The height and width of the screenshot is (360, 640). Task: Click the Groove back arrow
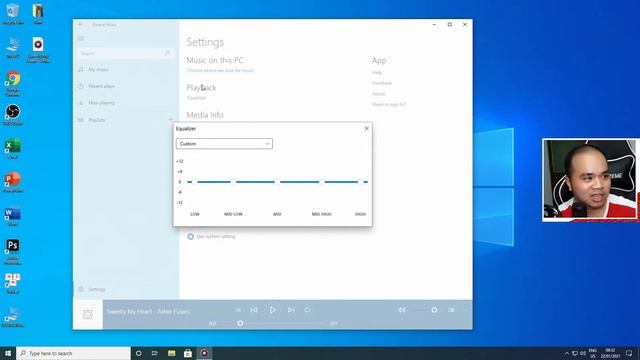(x=80, y=24)
